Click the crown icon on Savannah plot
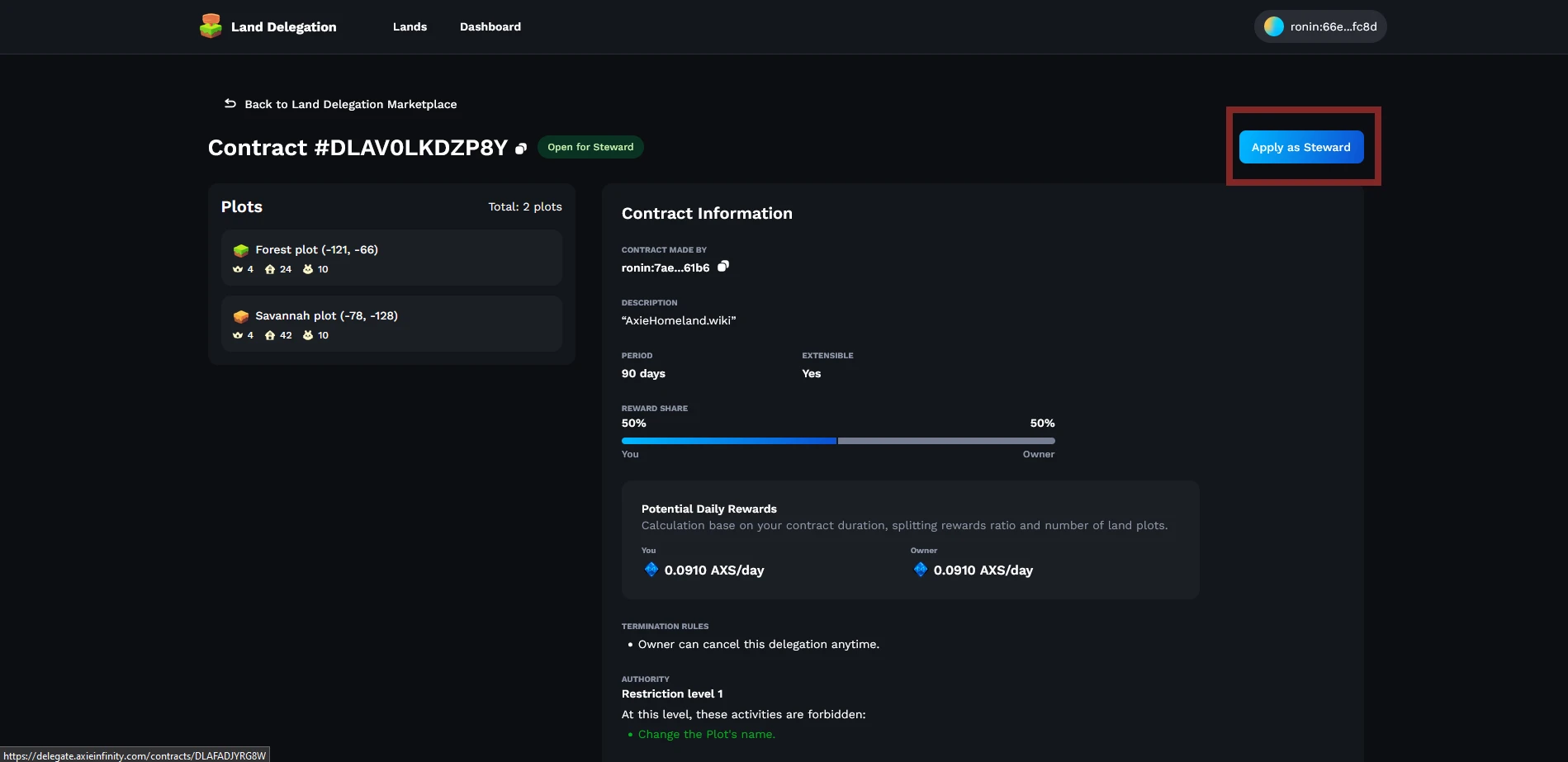This screenshot has height=762, width=1568. coord(238,335)
